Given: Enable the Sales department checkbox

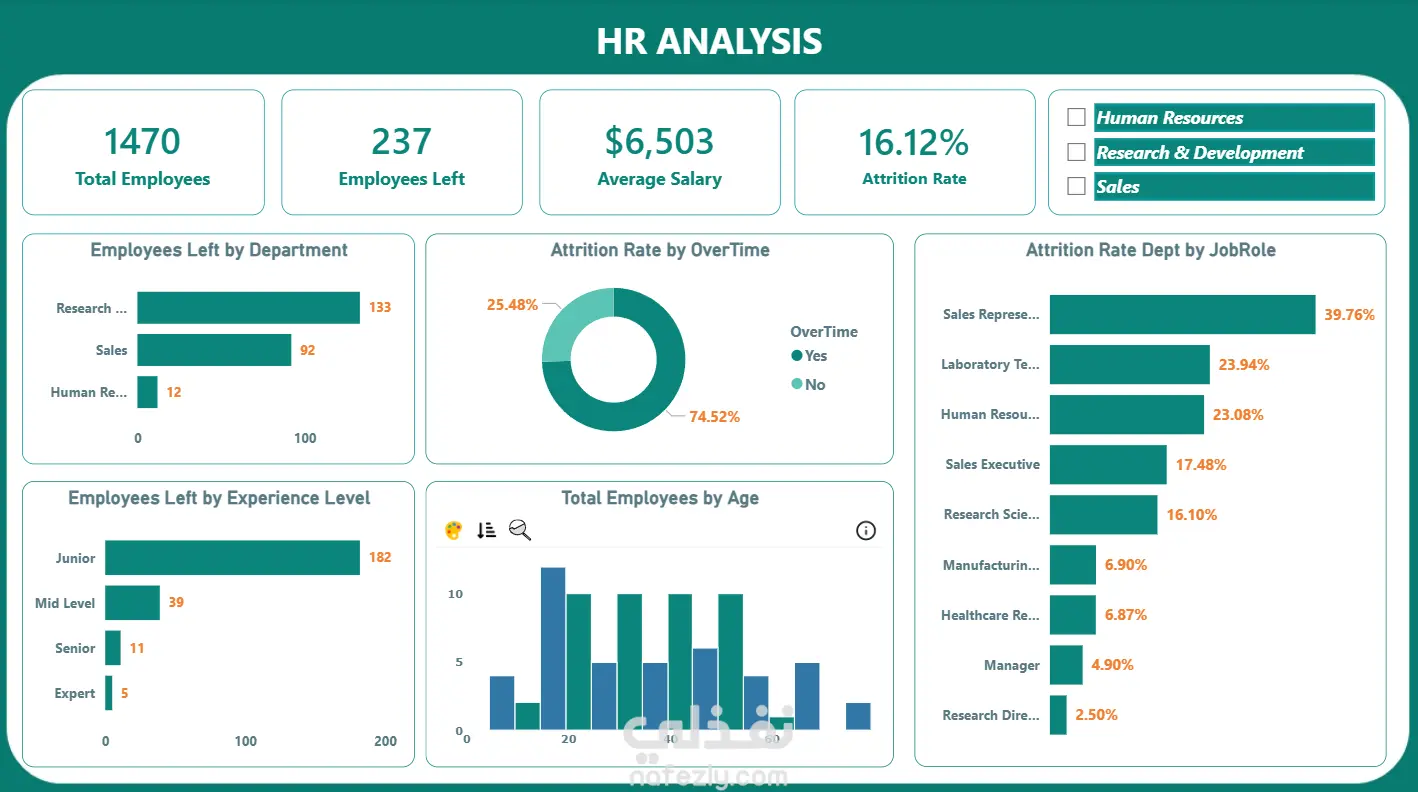Looking at the screenshot, I should tap(1076, 186).
